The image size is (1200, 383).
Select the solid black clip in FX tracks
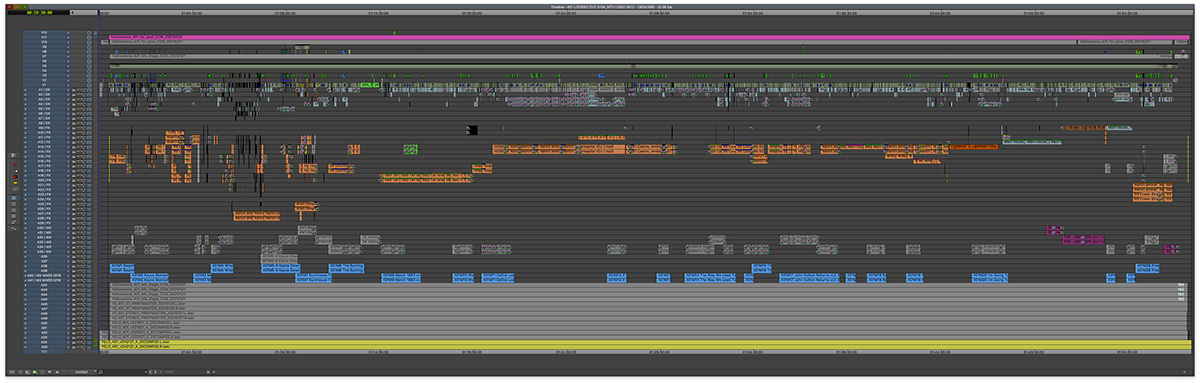click(x=472, y=129)
